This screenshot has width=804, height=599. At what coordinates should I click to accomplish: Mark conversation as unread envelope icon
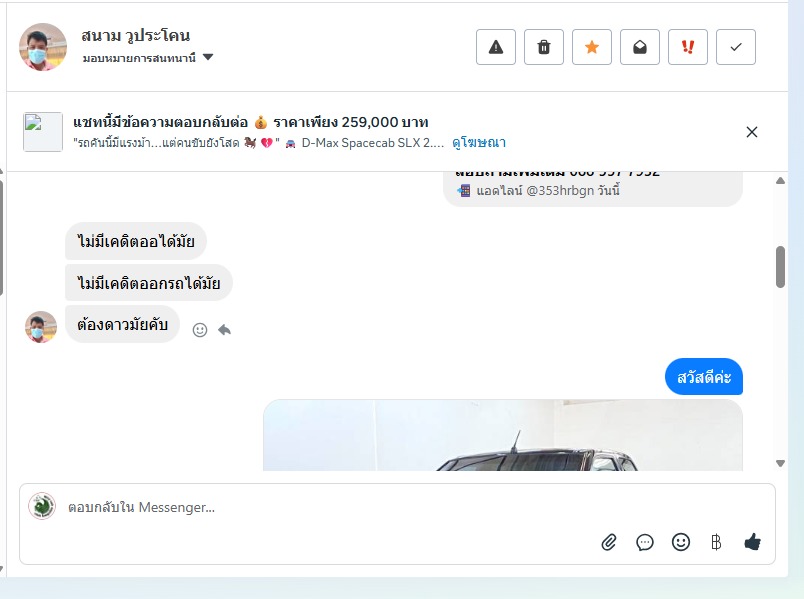coord(639,47)
